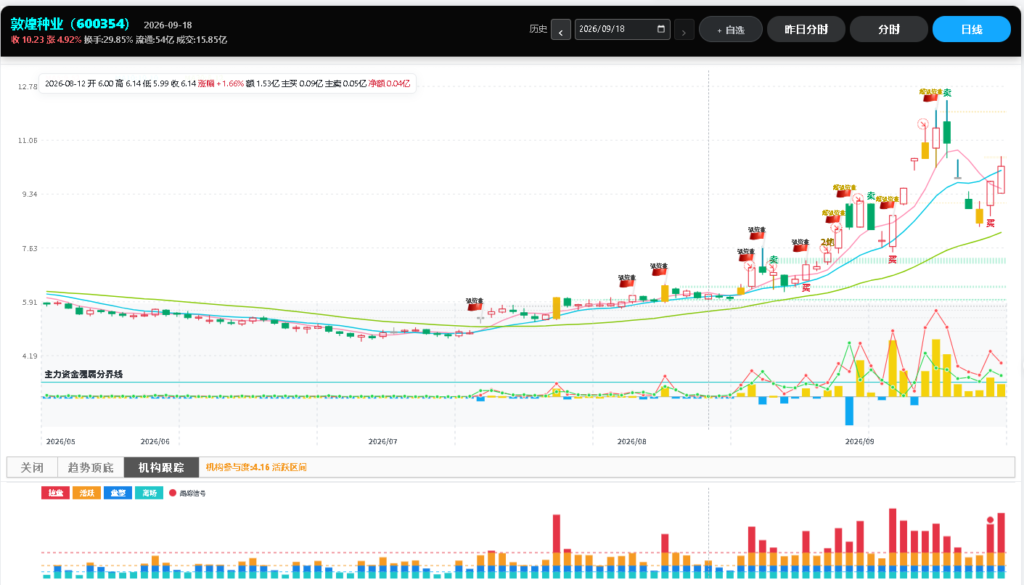Click the red flag marker at the chart peak

pos(930,95)
